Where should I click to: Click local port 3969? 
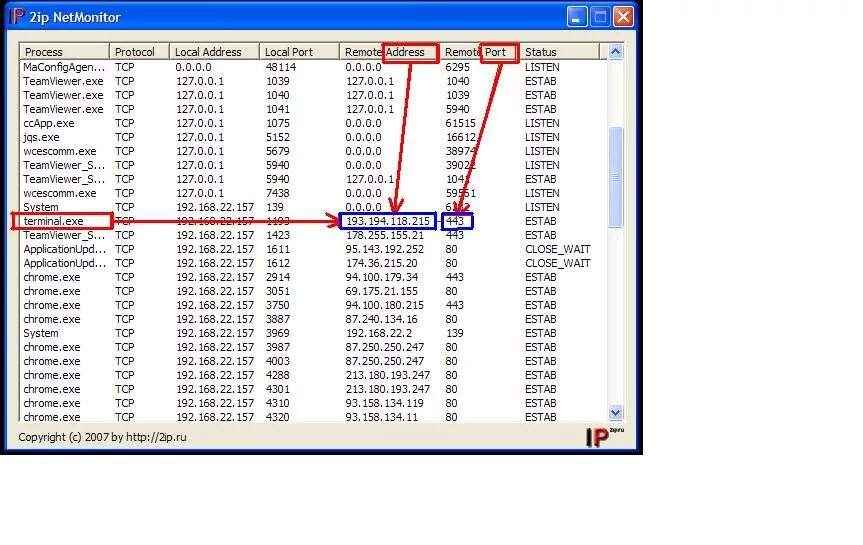277,334
